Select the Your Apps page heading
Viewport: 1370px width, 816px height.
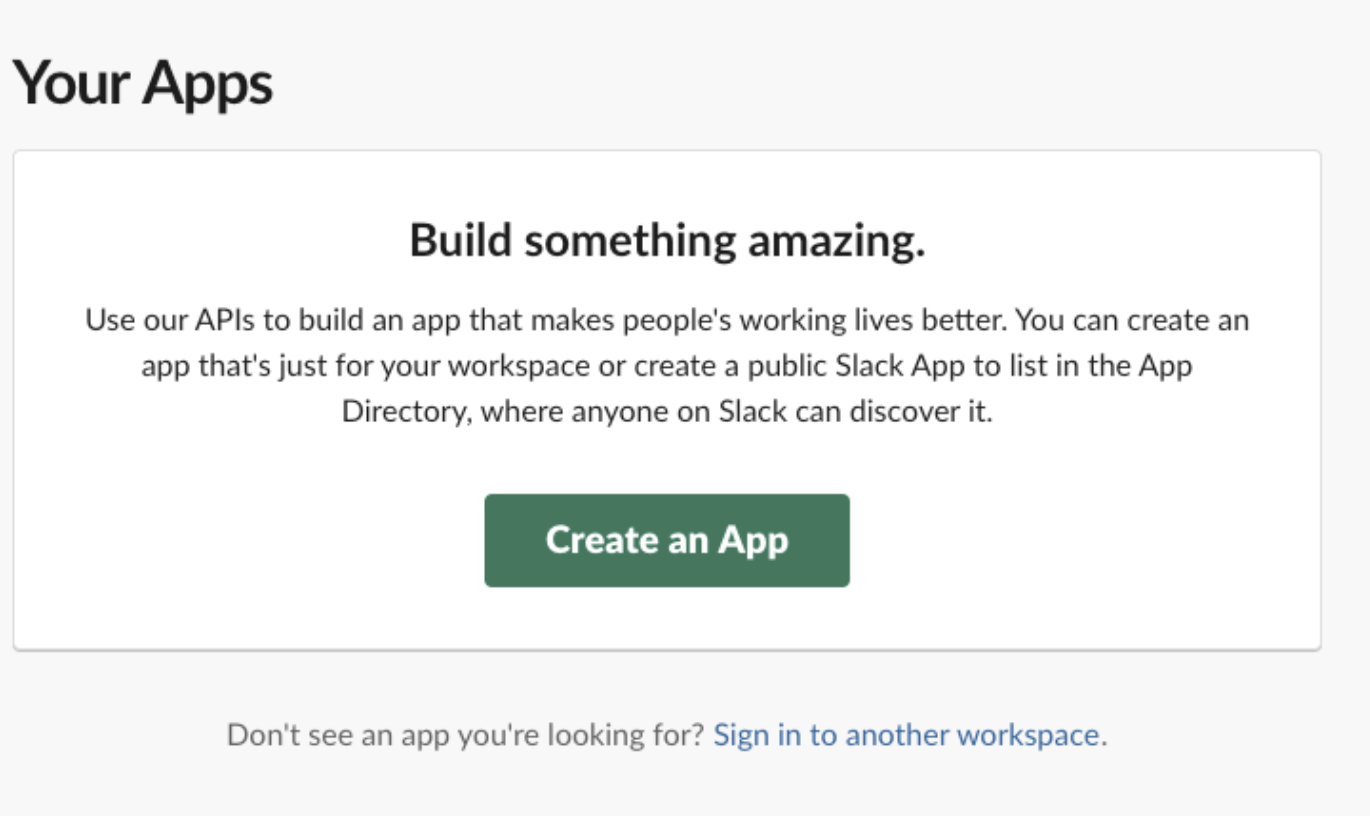(x=142, y=82)
